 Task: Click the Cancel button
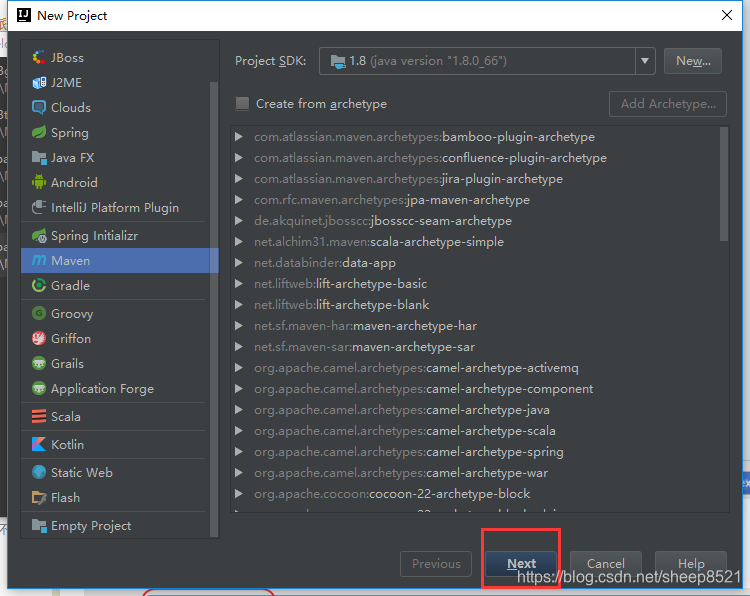606,563
